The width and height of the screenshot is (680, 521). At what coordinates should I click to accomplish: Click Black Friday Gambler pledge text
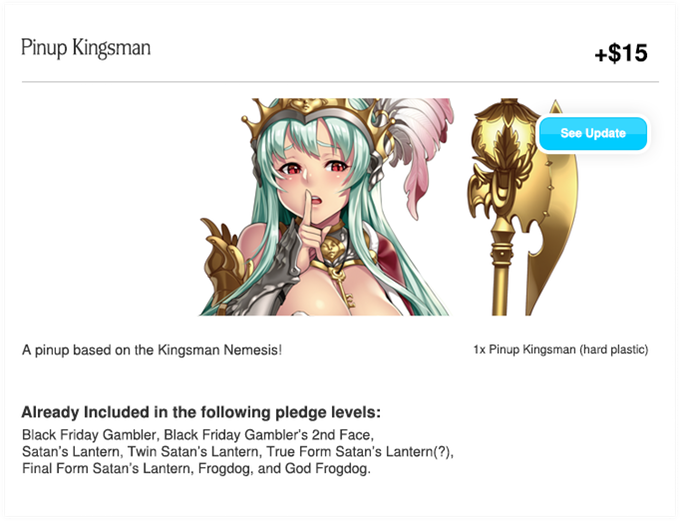tap(89, 435)
